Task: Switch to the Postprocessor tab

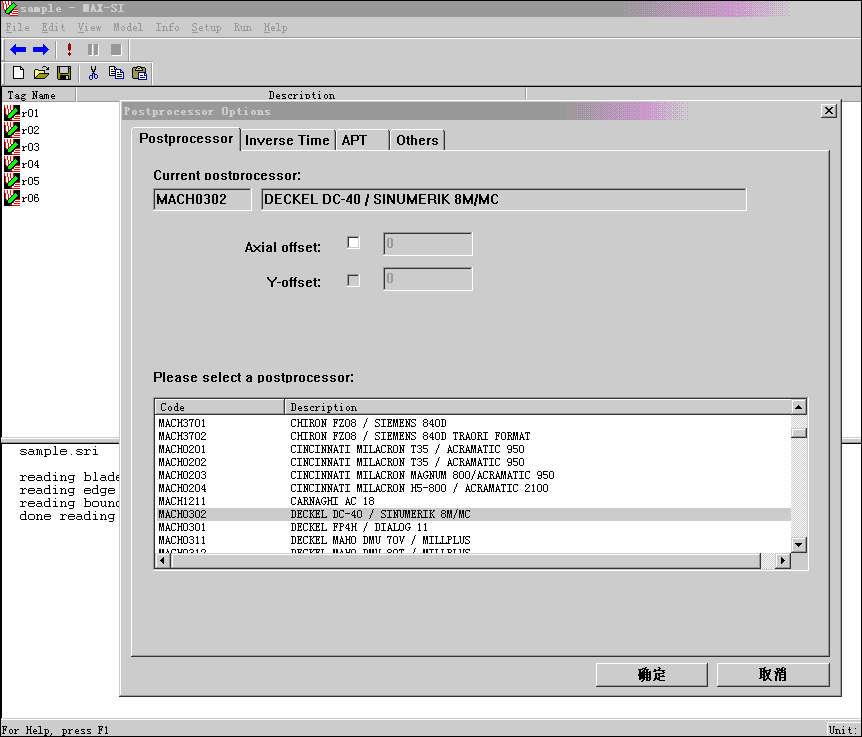Action: (x=186, y=138)
